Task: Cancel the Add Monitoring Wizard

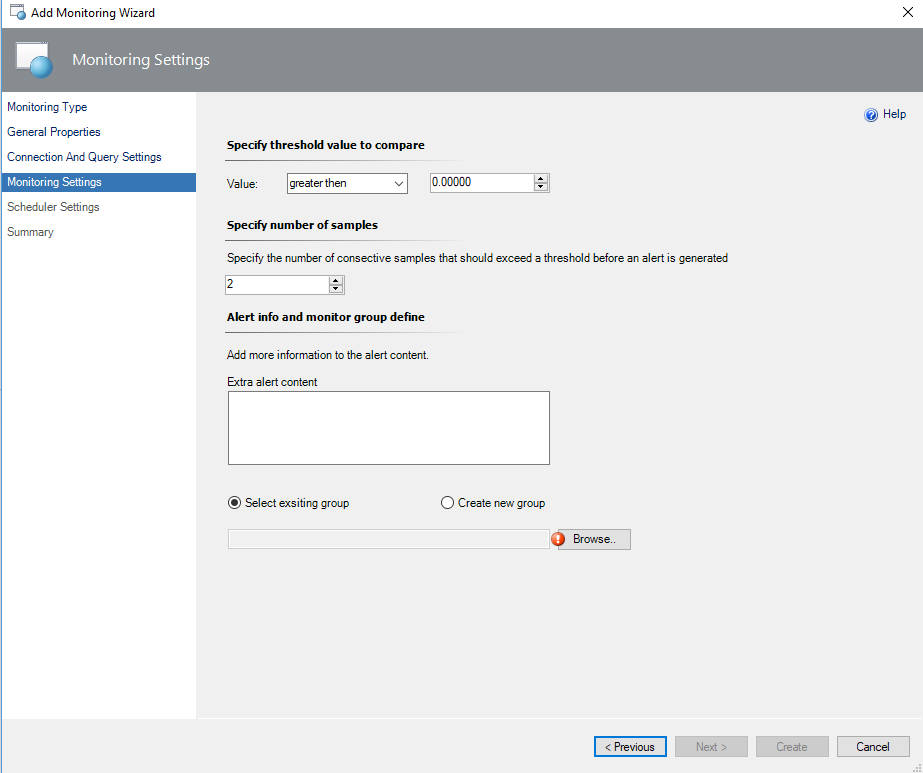Action: [872, 747]
